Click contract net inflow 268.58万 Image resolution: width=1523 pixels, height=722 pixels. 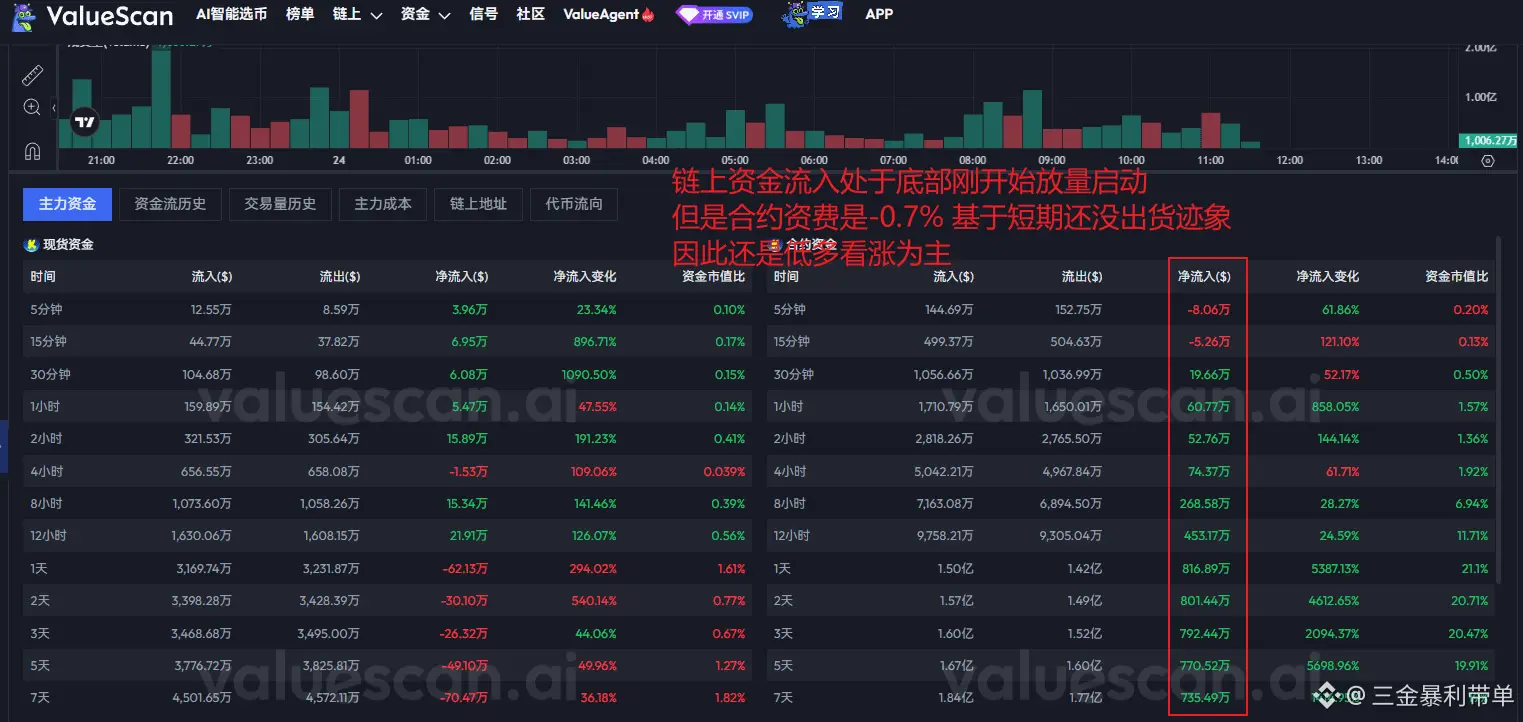tap(1206, 504)
